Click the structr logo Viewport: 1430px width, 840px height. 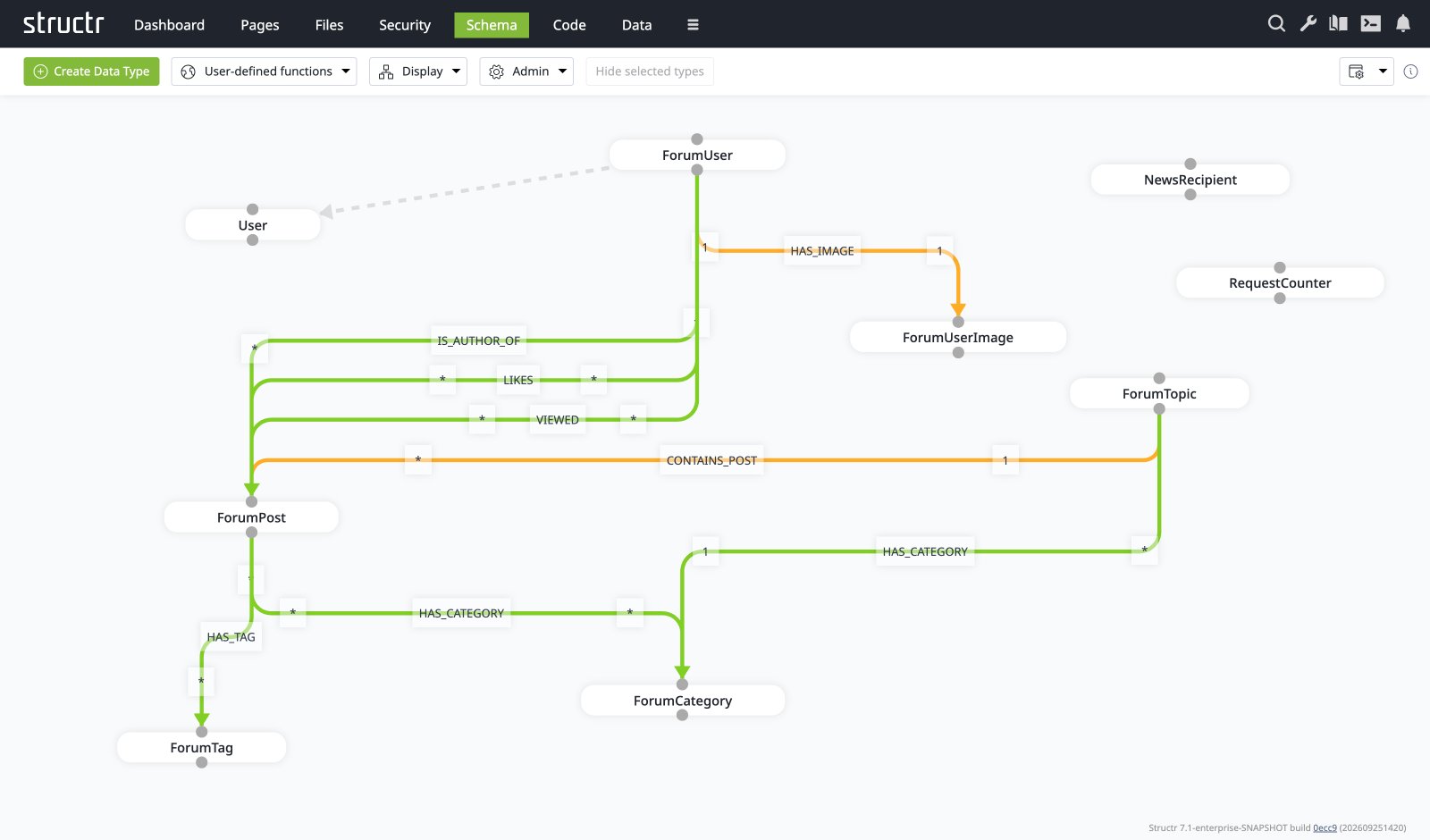63,23
